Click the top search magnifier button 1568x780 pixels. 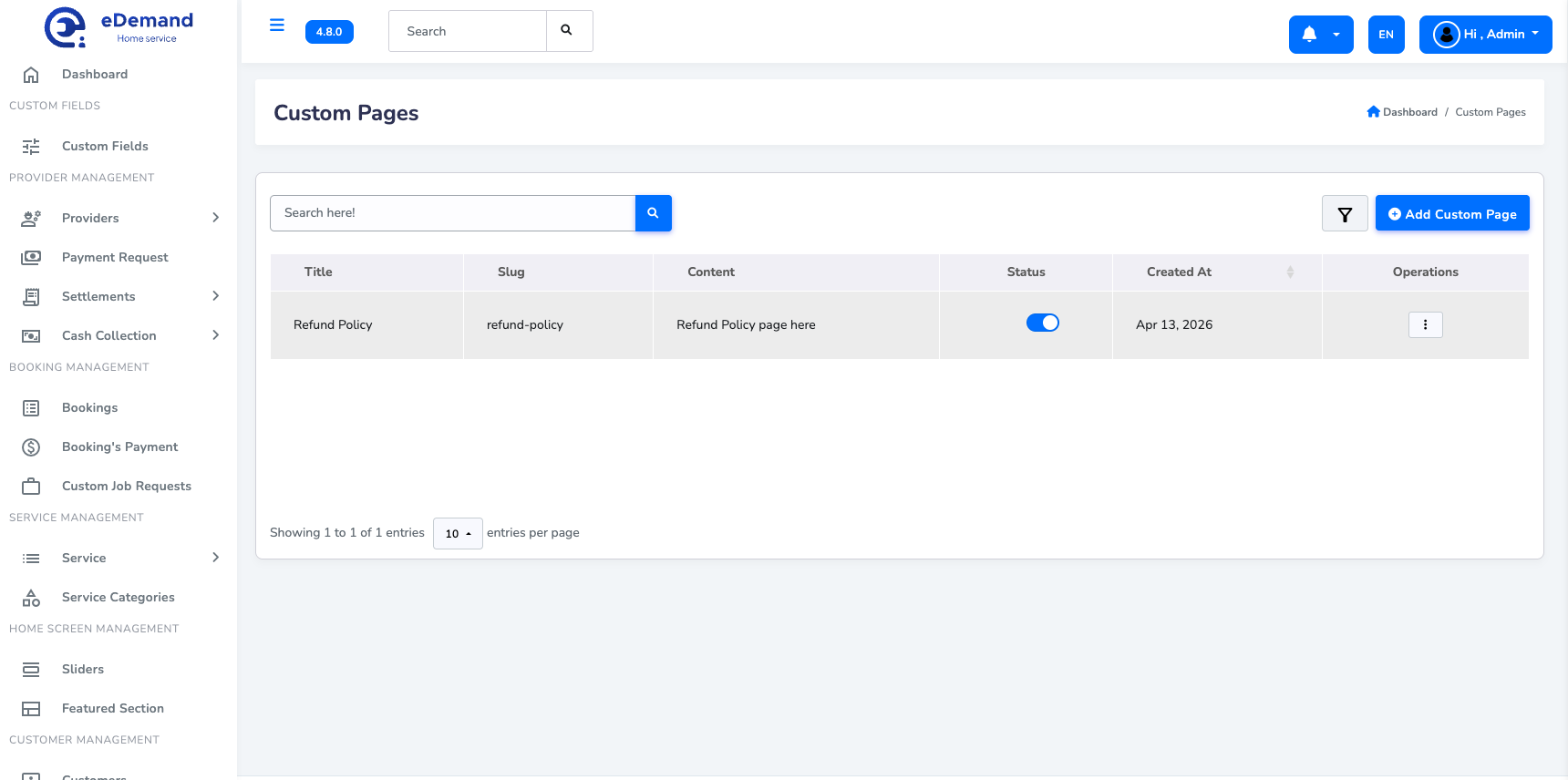[569, 31]
